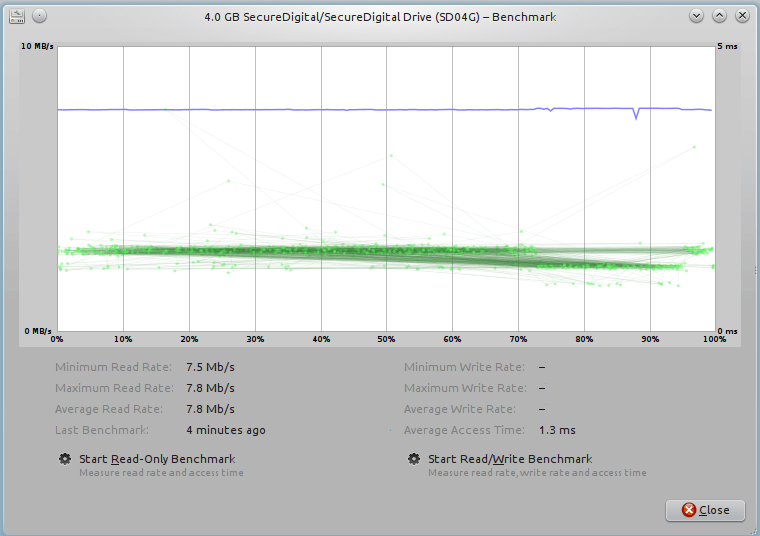Click the round pin button in the title bar
The width and height of the screenshot is (760, 536).
click(x=40, y=16)
